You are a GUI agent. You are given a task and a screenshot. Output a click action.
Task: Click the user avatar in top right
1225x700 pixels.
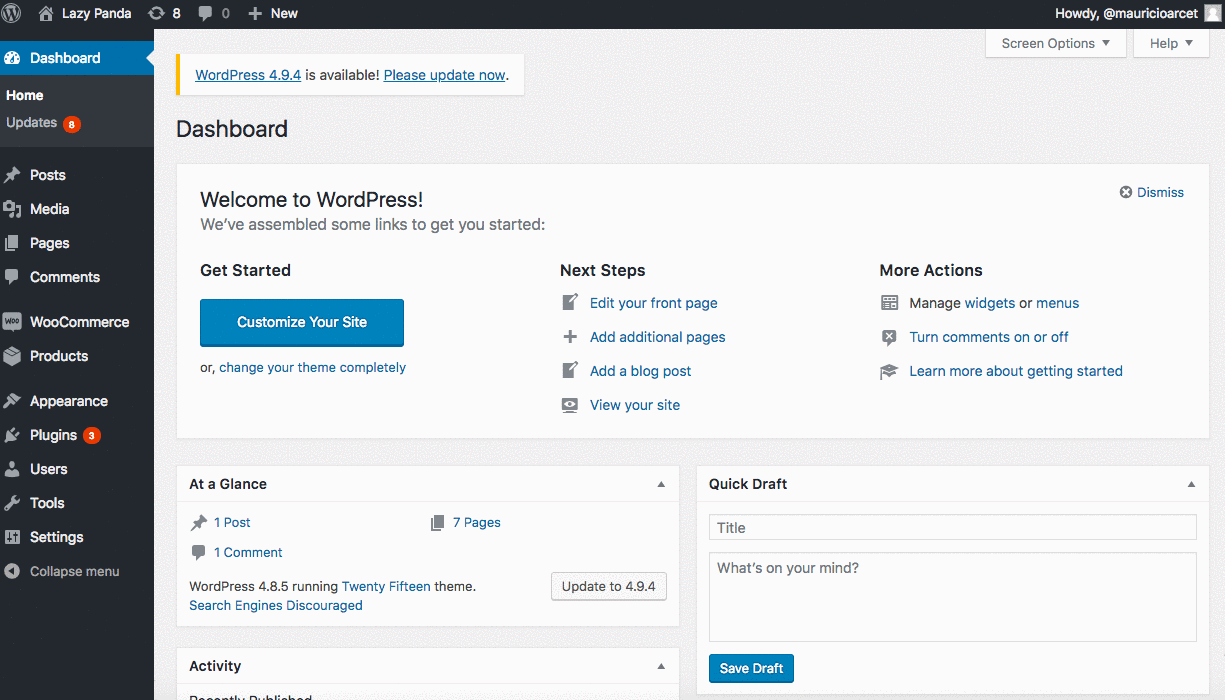click(1212, 13)
